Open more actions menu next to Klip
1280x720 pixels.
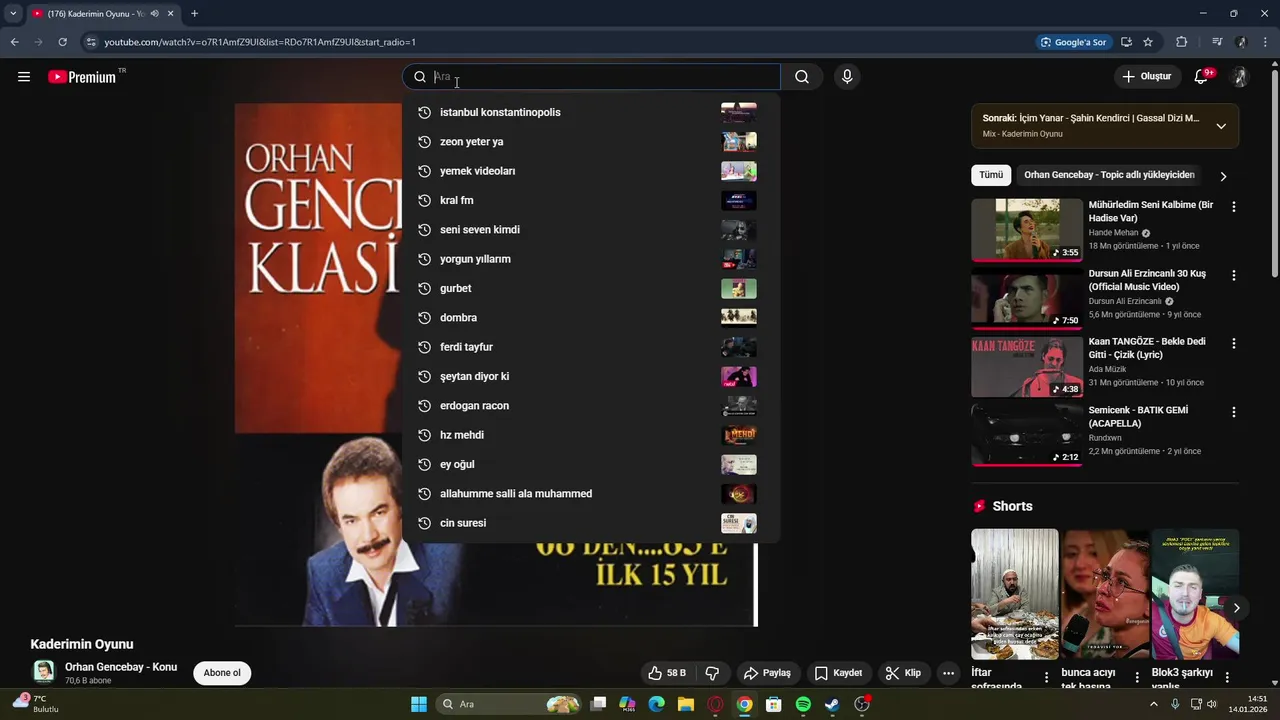[948, 673]
